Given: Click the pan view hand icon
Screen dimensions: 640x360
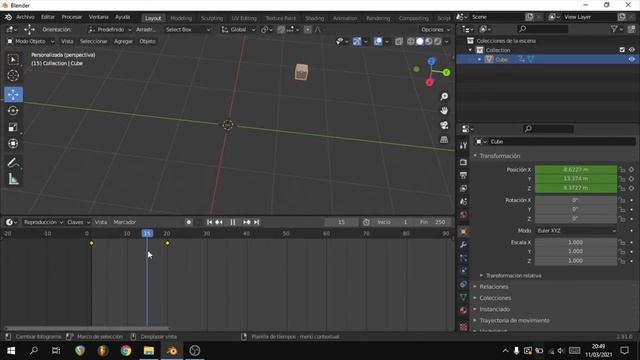Looking at the screenshot, I should point(444,111).
